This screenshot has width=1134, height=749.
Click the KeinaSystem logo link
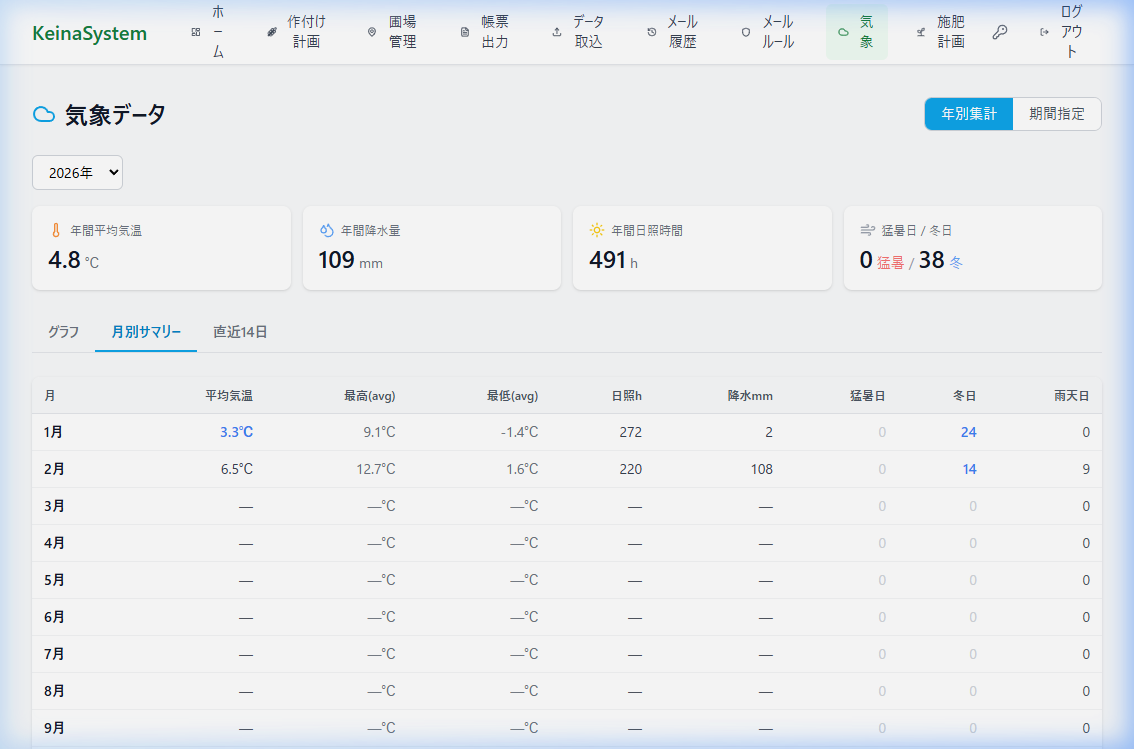90,33
